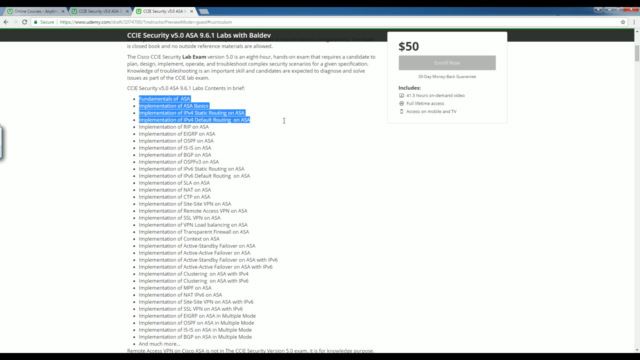Click the page vertical scrollbar thumb
This screenshot has width=640, height=360.
[x=637, y=53]
